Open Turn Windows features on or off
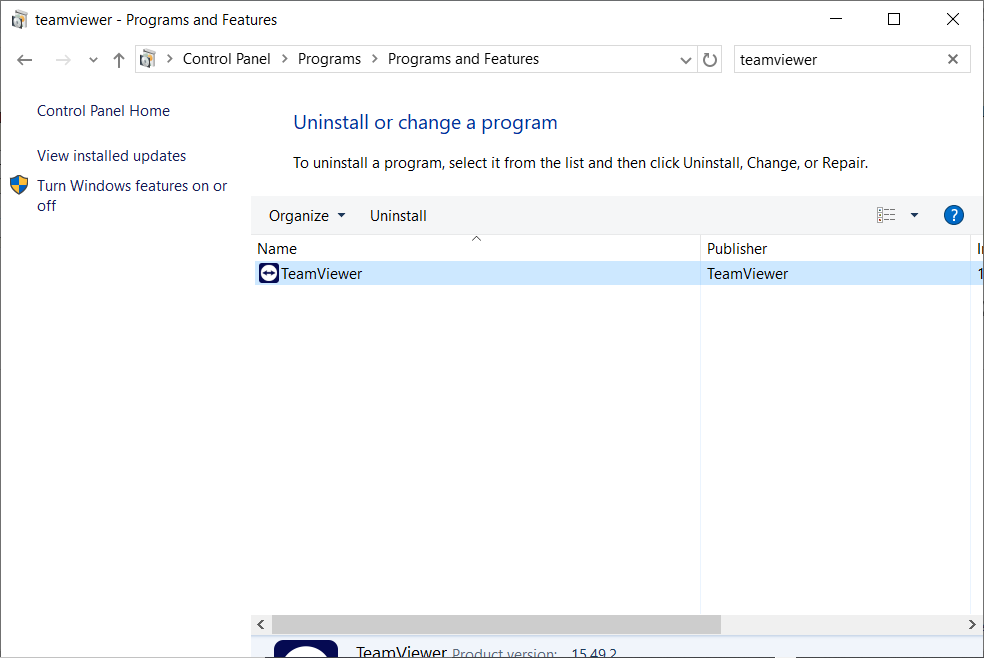 pos(132,196)
